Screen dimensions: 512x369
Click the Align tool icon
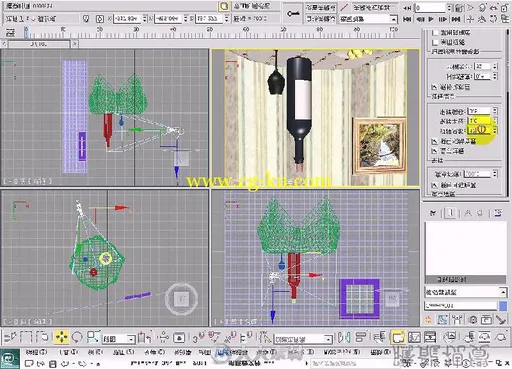point(360,338)
